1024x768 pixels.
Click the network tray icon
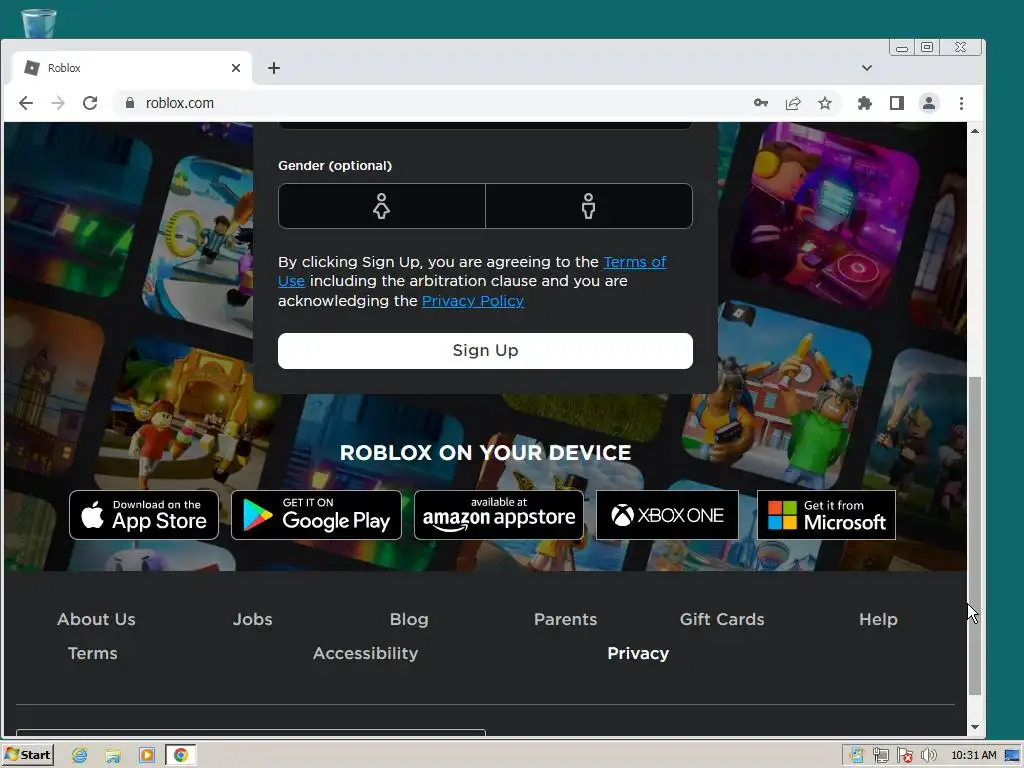880,756
